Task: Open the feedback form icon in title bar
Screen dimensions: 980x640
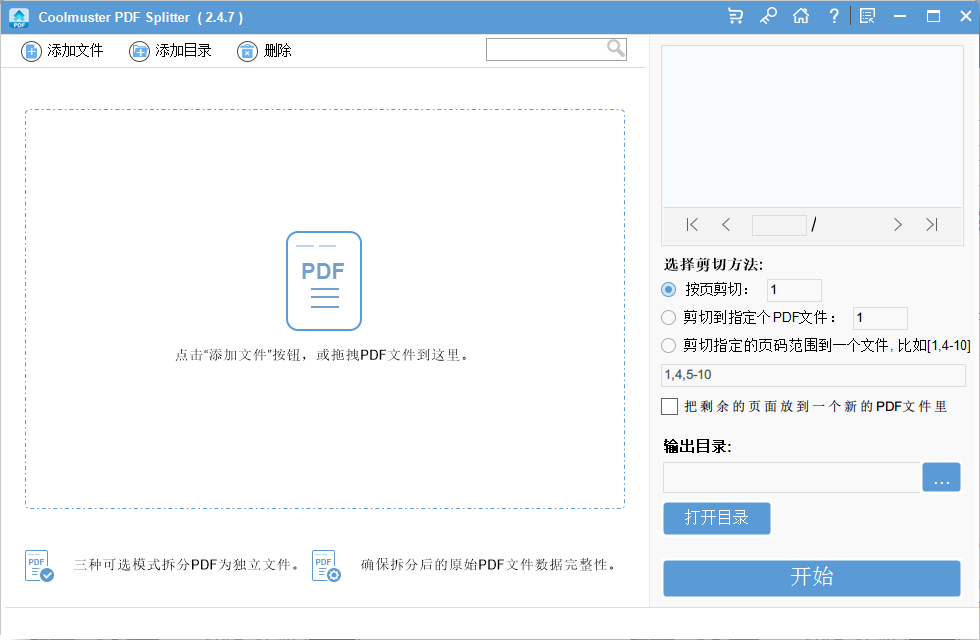Action: (868, 16)
